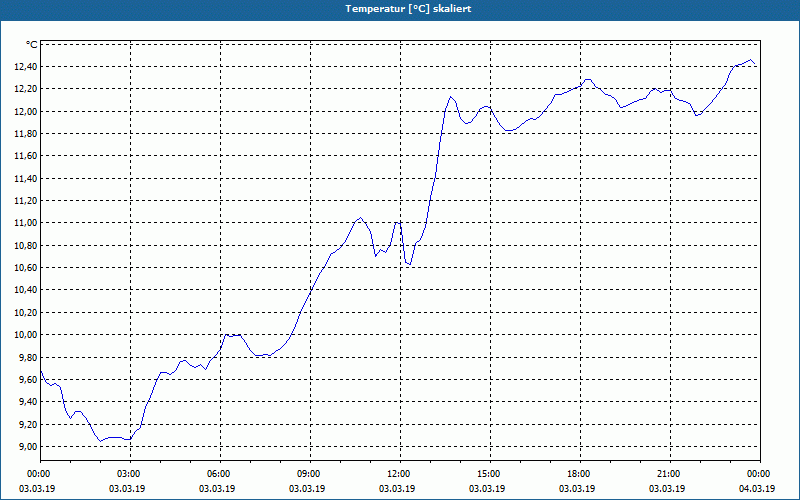Viewport: 800px width, 500px height.
Task: Select the 03.03.19 date under 12:00
Action: pos(397,489)
